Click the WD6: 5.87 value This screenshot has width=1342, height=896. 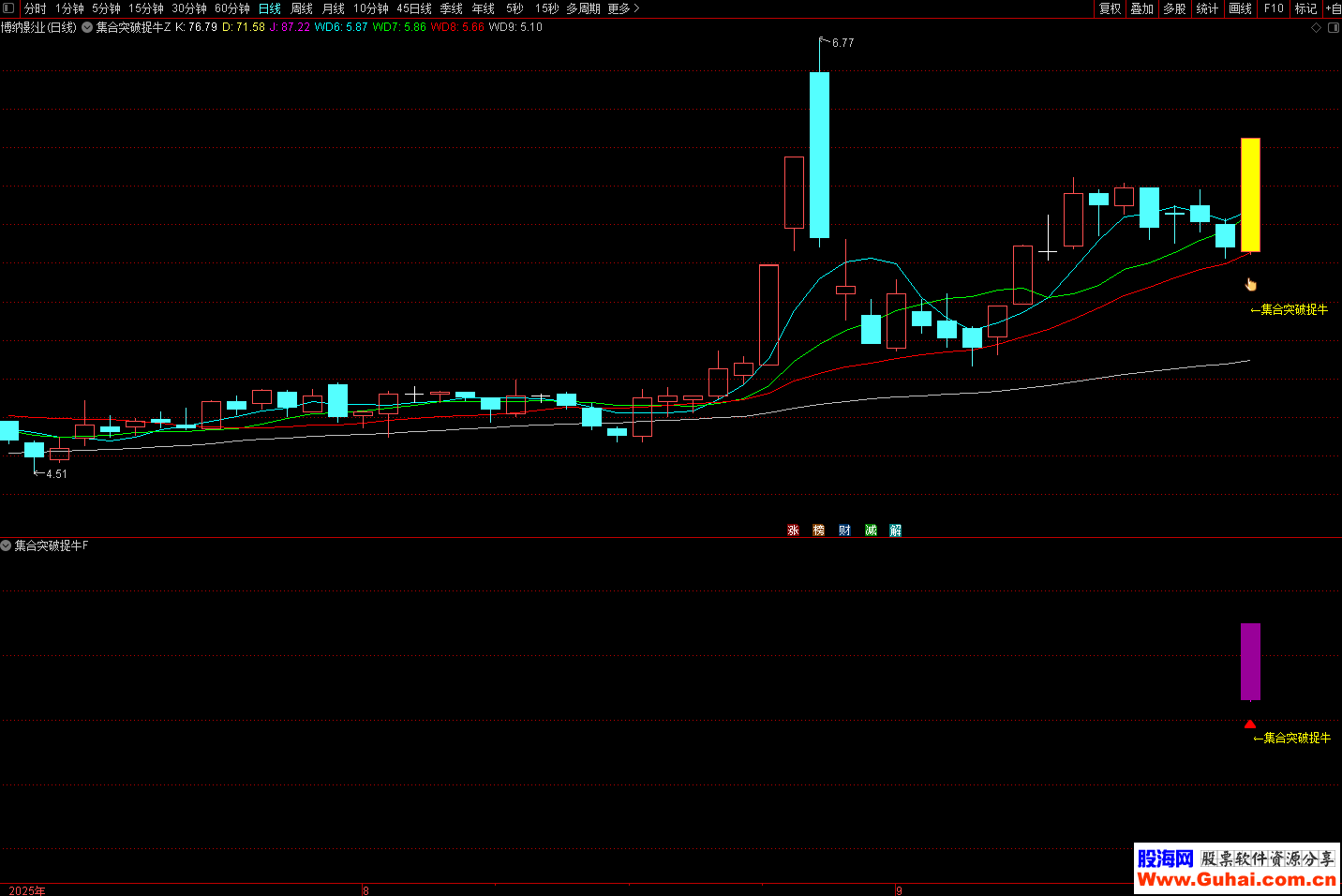pyautogui.click(x=341, y=27)
